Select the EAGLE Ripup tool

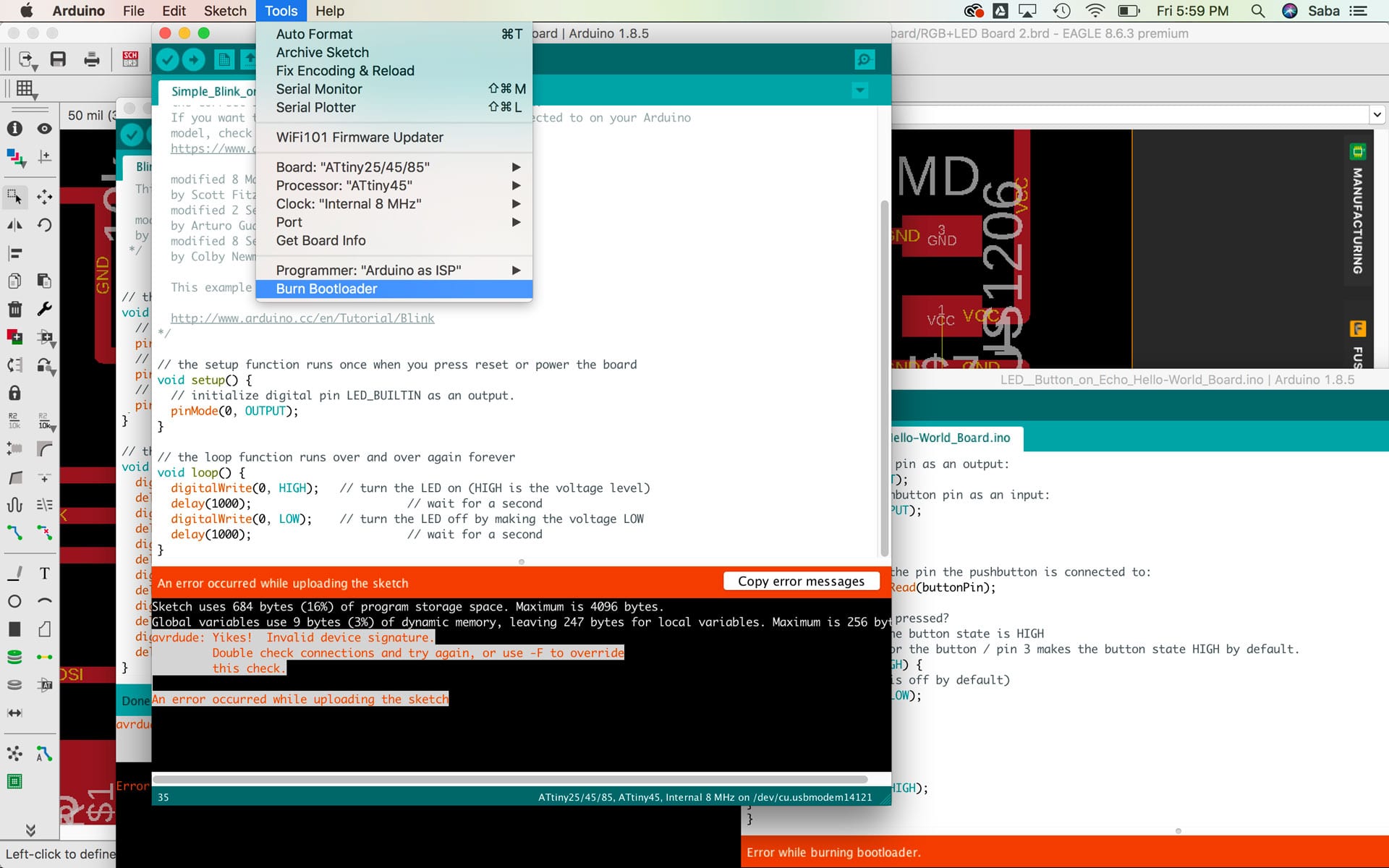point(45,532)
